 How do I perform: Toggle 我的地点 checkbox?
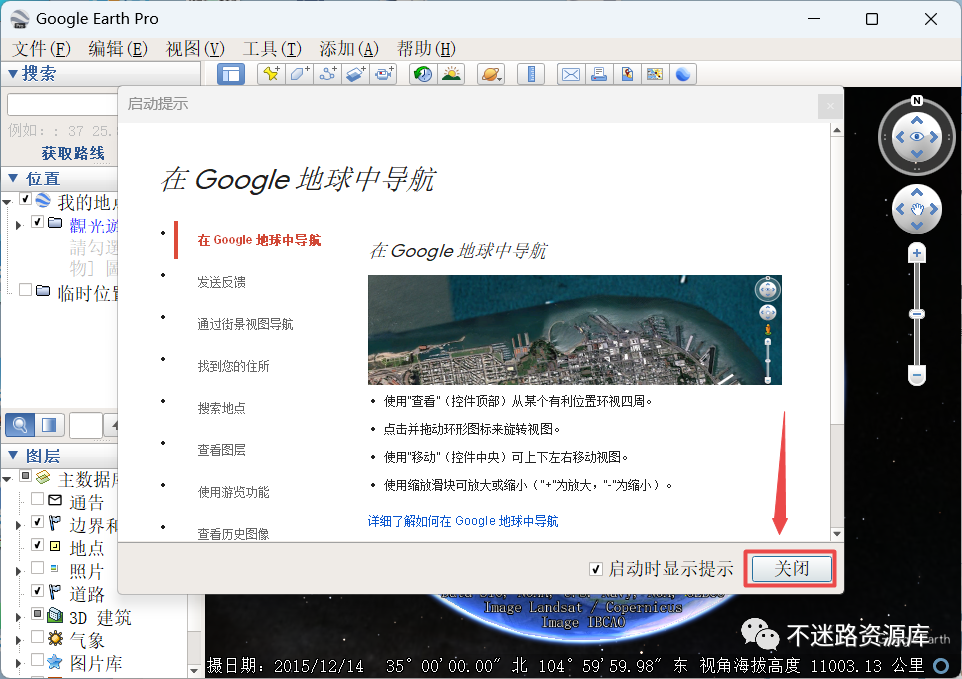coord(25,199)
